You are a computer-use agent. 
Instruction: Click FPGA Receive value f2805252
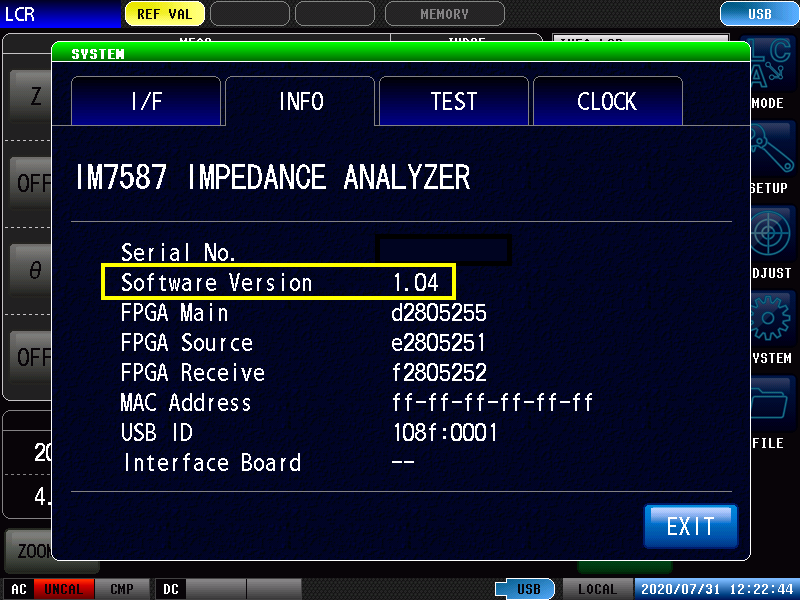(x=439, y=372)
